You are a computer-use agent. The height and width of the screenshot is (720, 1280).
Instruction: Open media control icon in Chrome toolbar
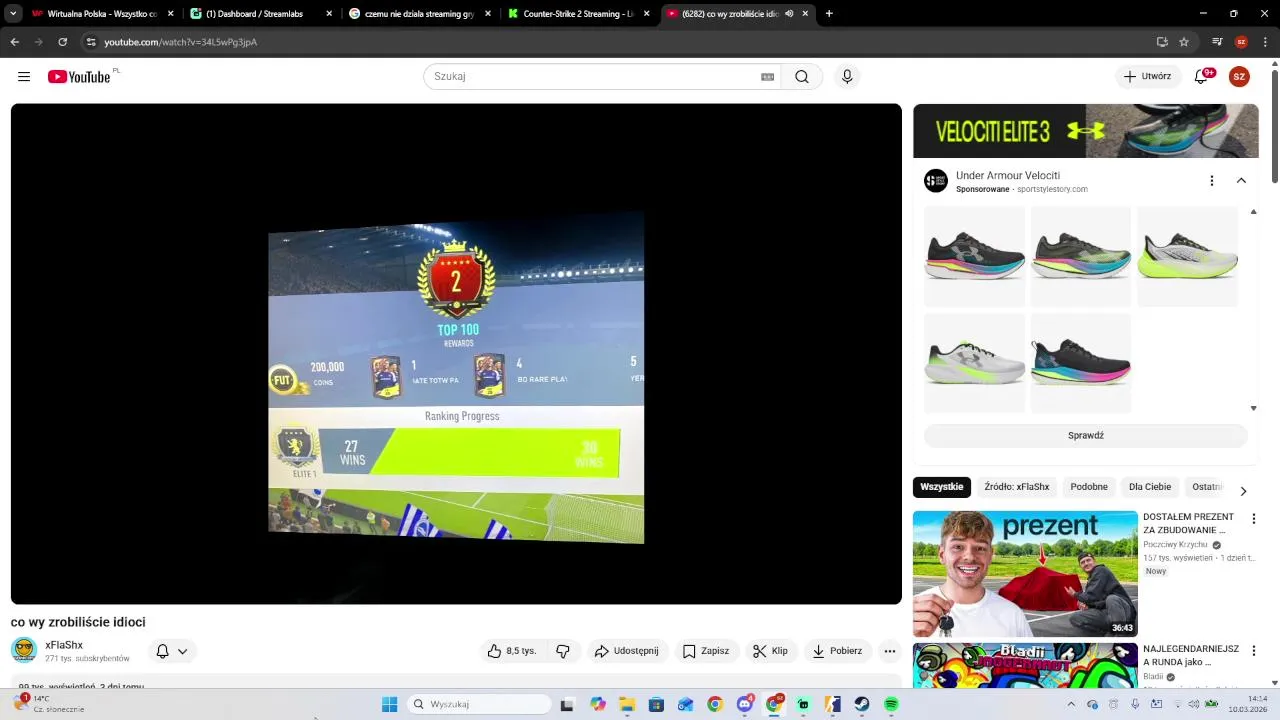[x=1217, y=42]
